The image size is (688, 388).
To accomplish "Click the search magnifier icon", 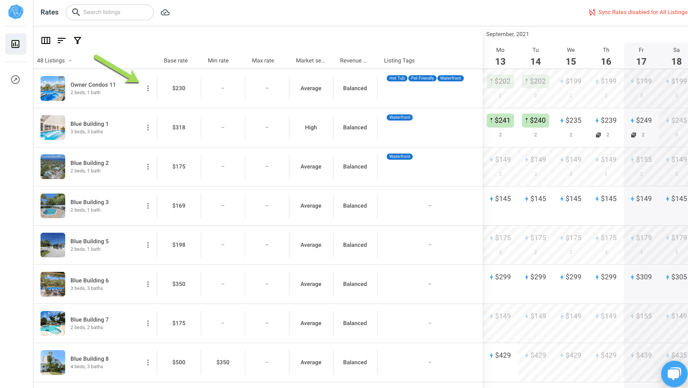I will pyautogui.click(x=76, y=12).
